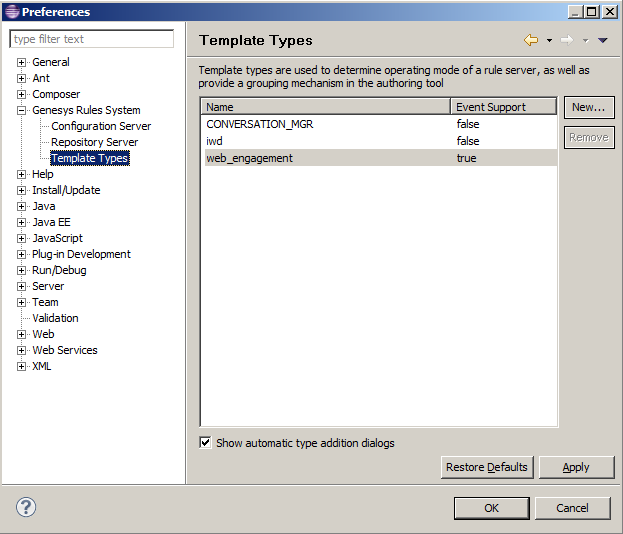Select Repository Server preference page

pyautogui.click(x=95, y=142)
